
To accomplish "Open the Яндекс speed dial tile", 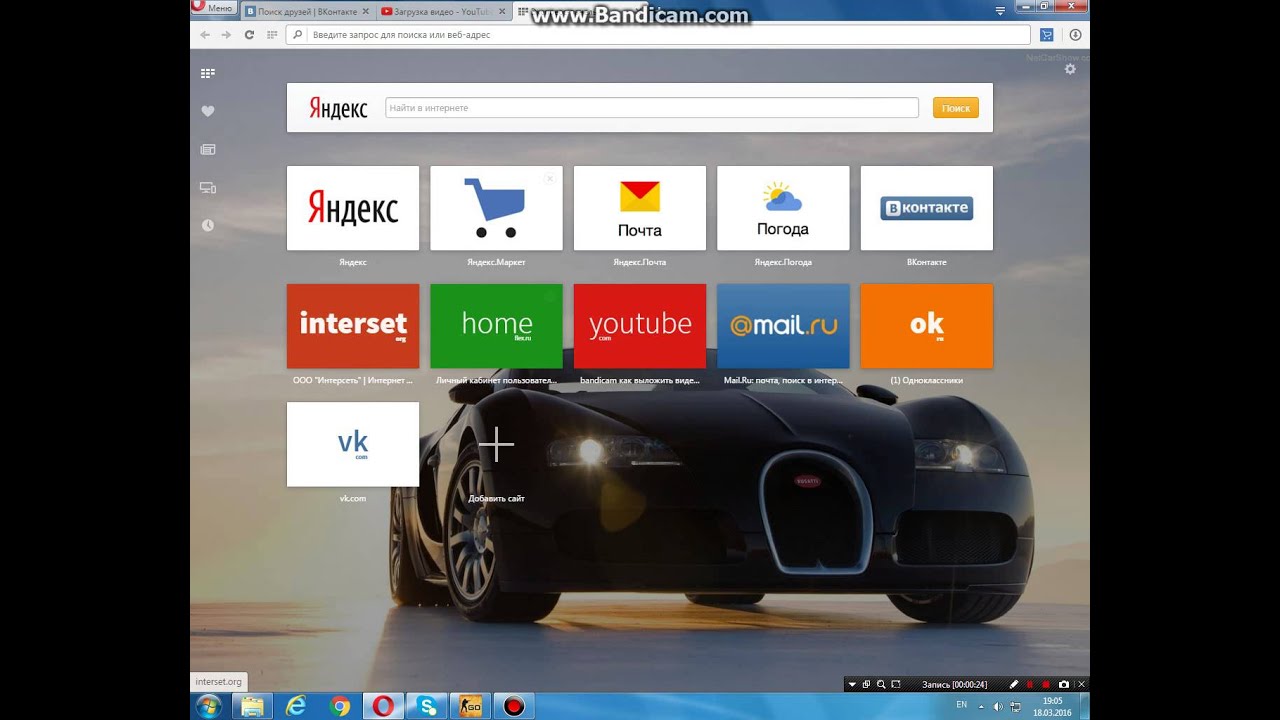I will coord(353,208).
